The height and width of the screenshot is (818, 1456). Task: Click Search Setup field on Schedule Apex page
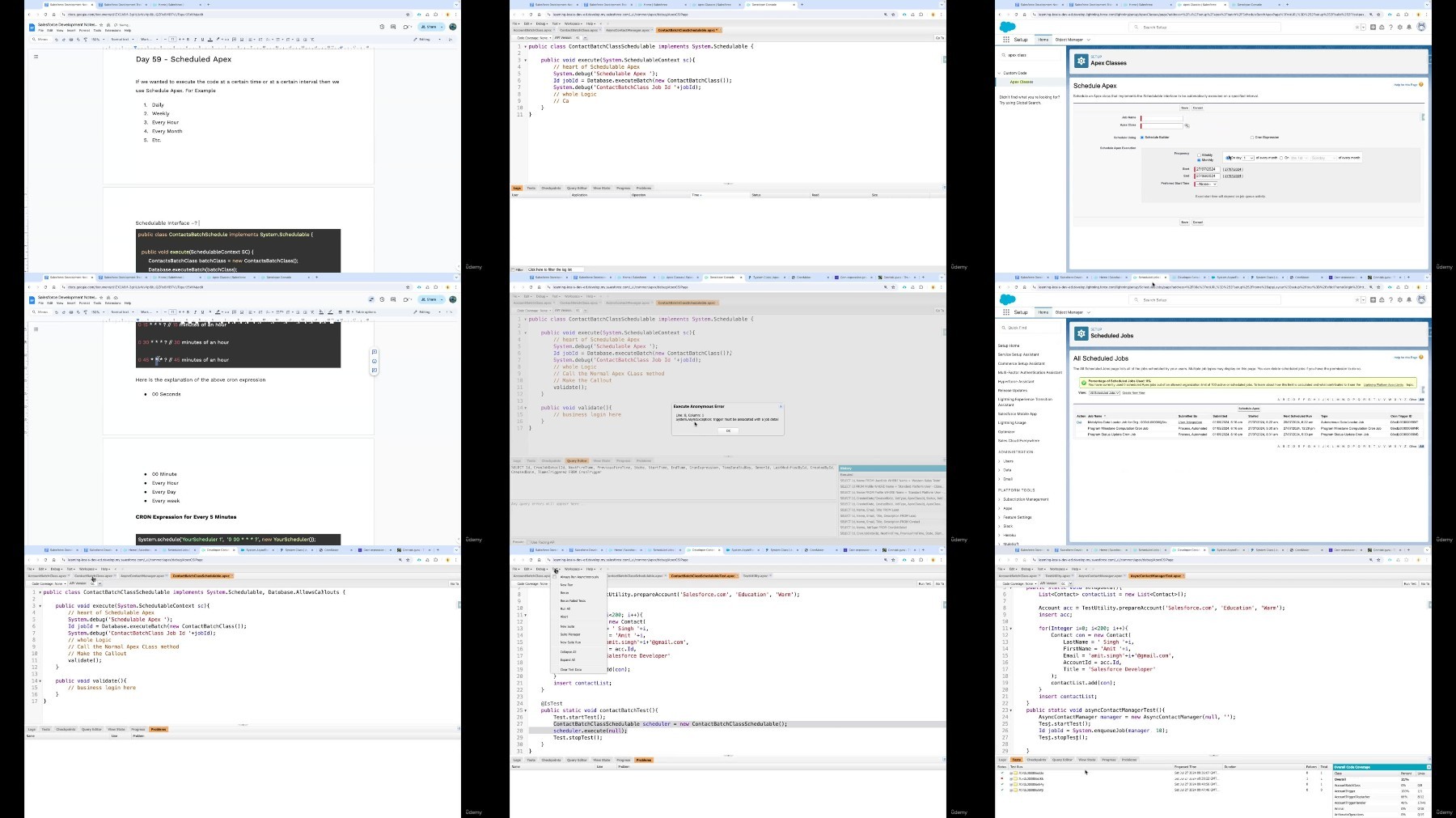[1204, 27]
